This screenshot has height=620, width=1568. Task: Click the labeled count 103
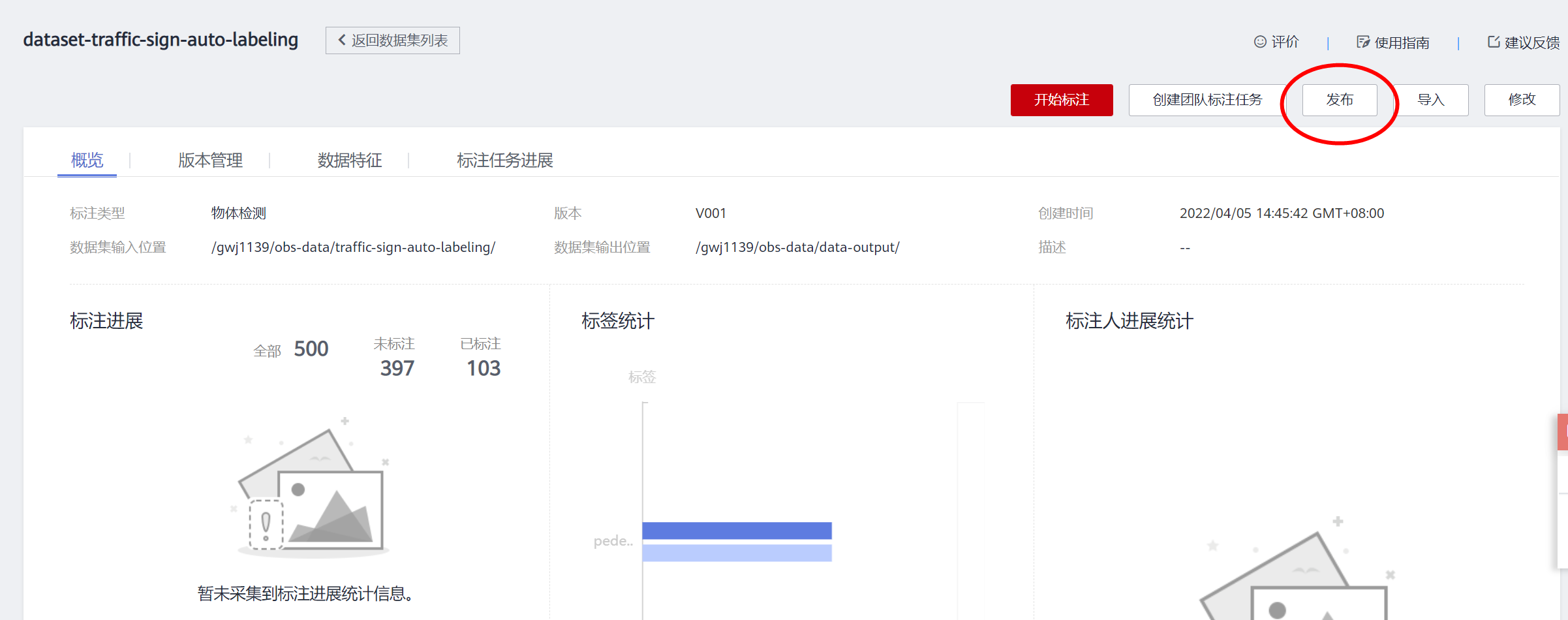point(484,369)
